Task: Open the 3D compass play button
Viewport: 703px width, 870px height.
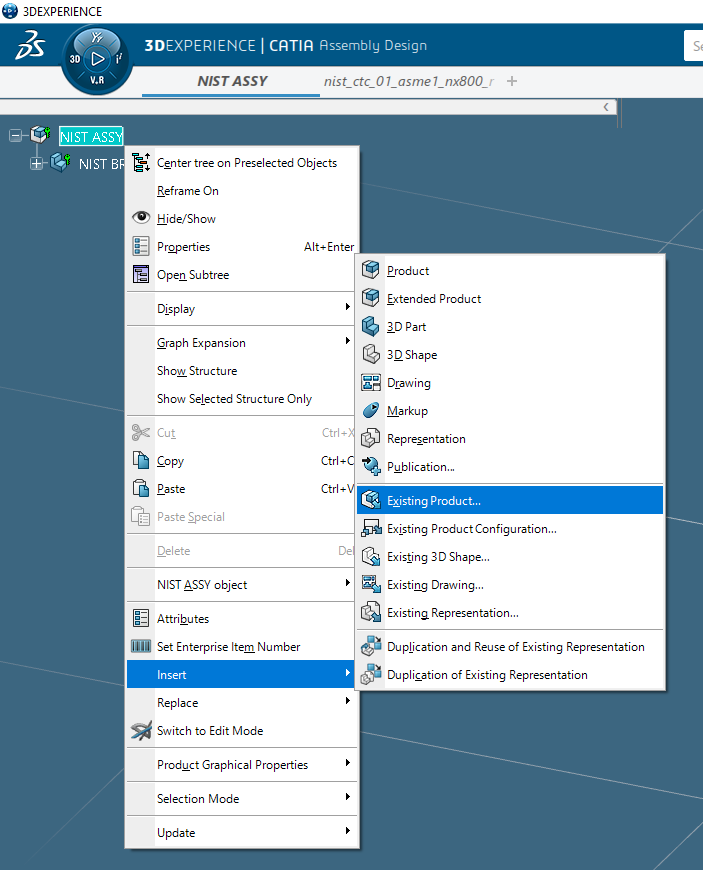Action: (x=98, y=59)
